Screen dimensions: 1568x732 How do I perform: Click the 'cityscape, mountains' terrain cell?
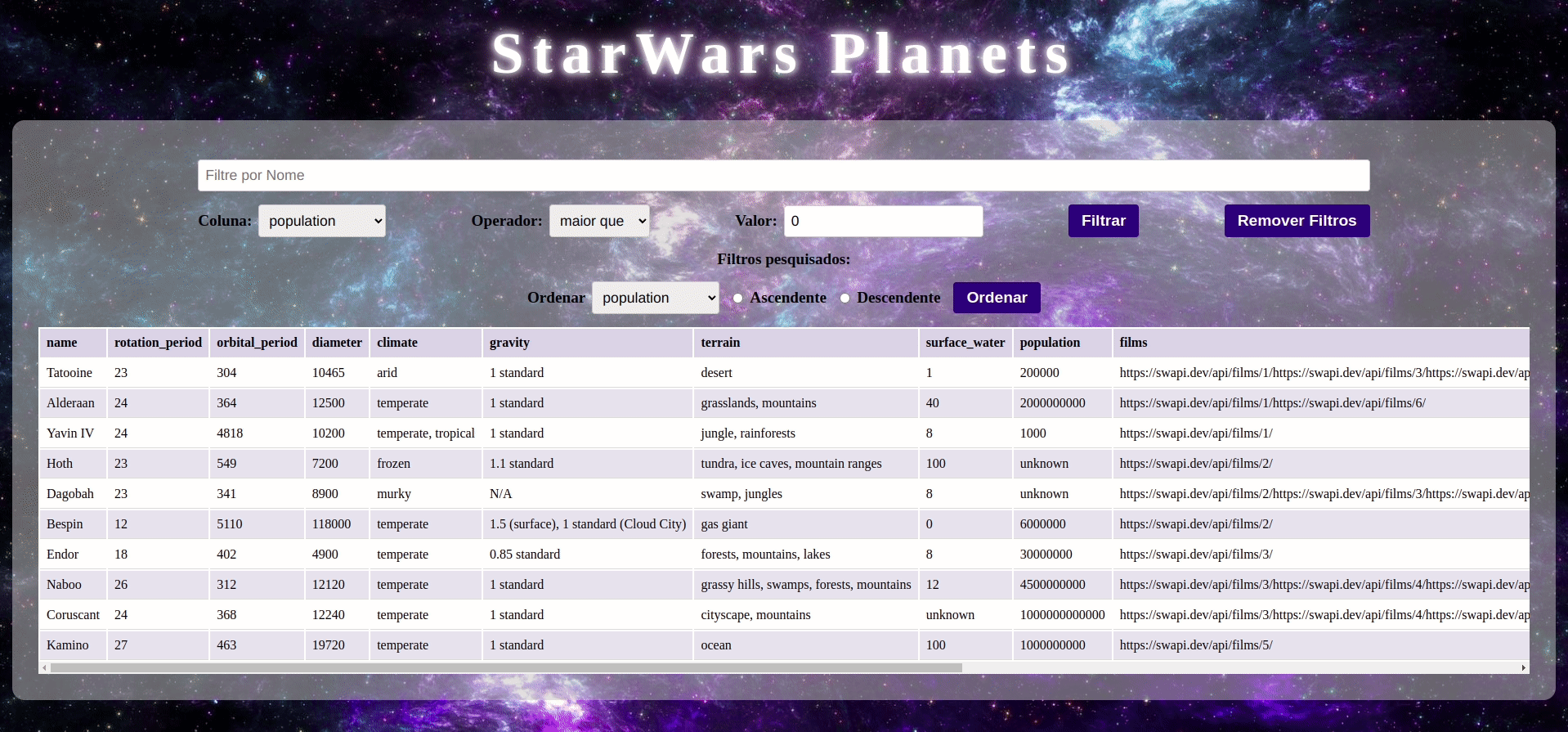(806, 615)
